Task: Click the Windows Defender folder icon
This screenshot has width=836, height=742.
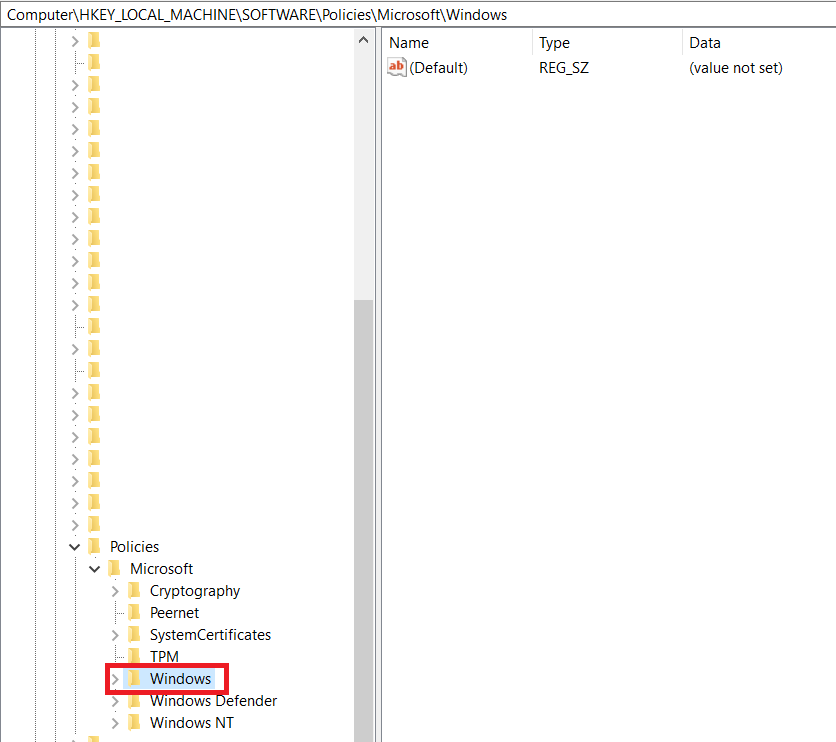Action: (135, 700)
